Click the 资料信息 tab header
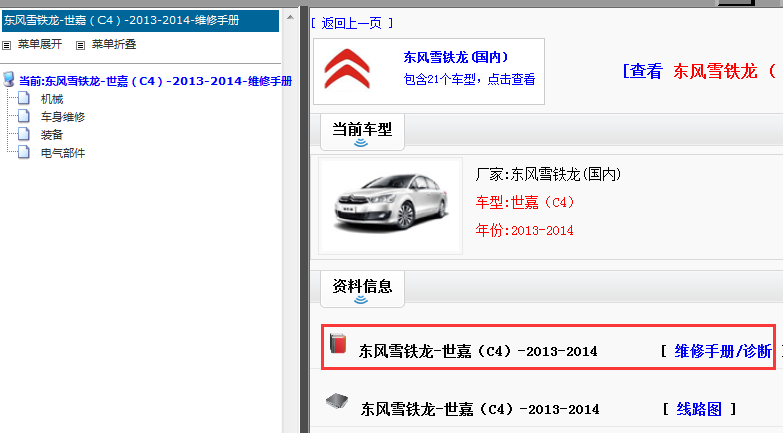The image size is (783, 433). tap(362, 289)
